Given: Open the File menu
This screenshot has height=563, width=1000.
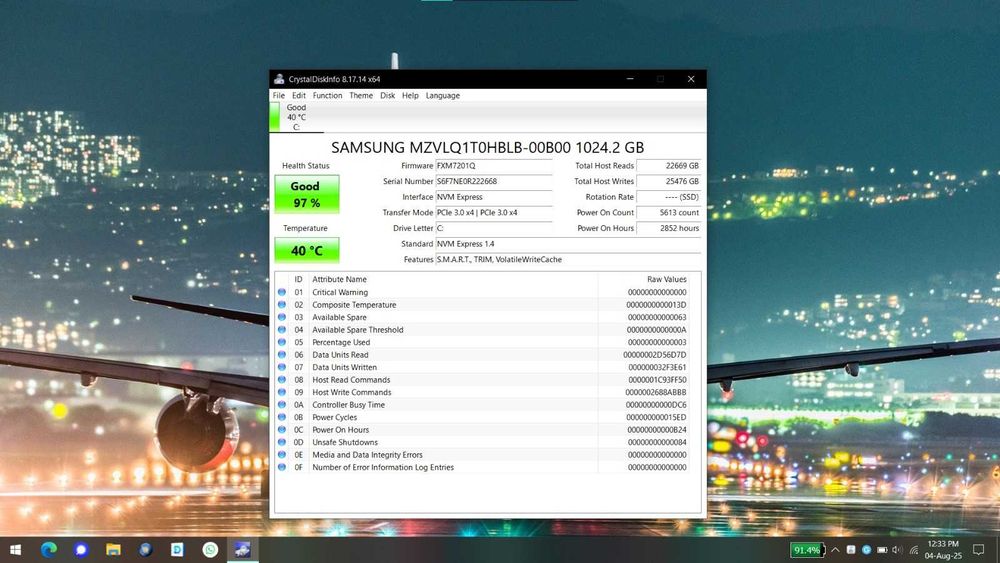Looking at the screenshot, I should (x=279, y=96).
